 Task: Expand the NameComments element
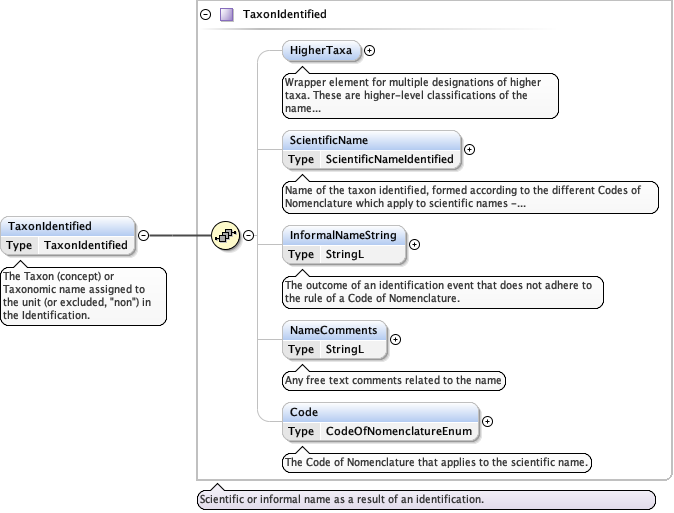pyautogui.click(x=395, y=339)
